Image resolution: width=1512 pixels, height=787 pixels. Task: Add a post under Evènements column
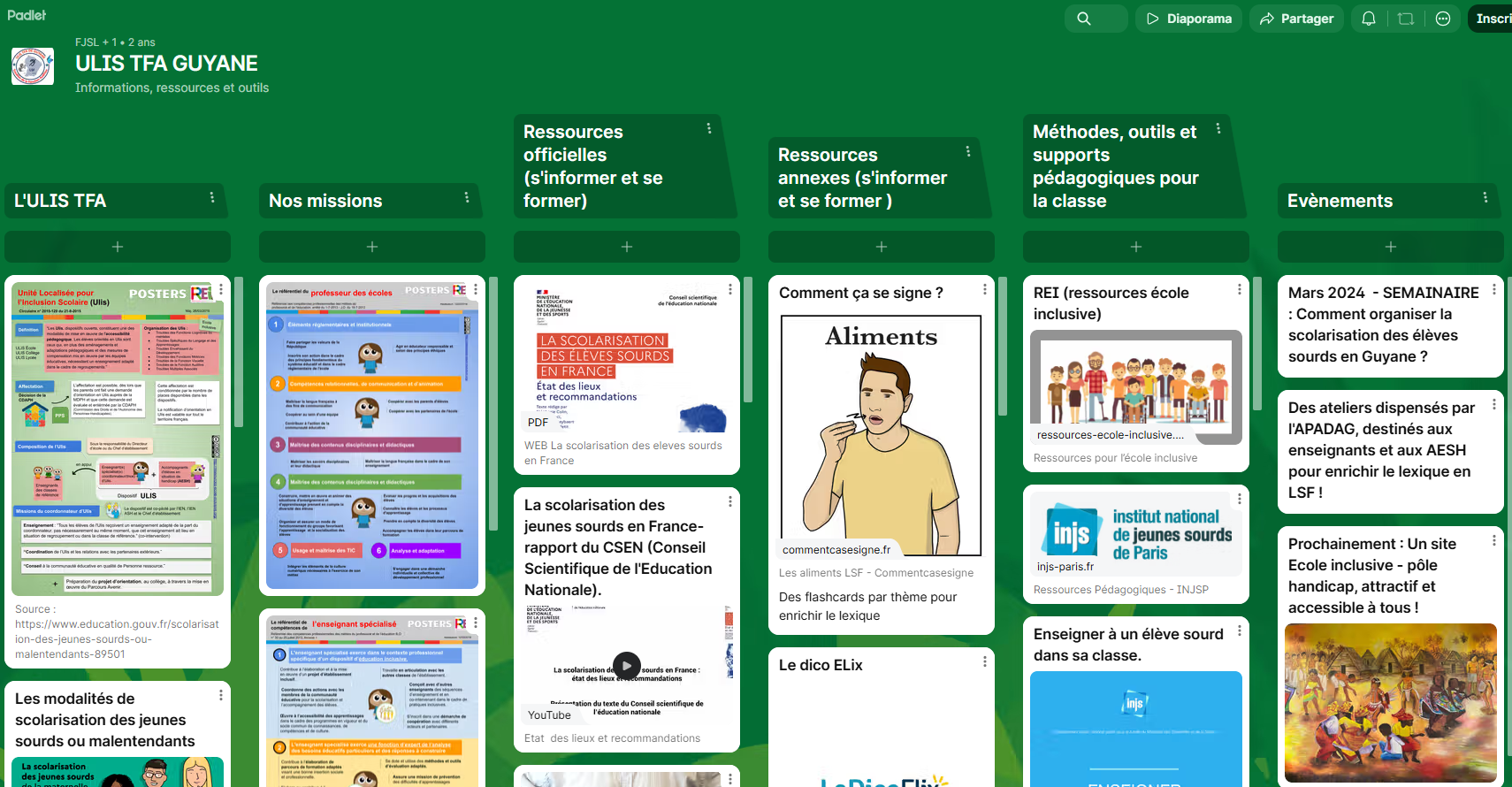pos(1390,247)
